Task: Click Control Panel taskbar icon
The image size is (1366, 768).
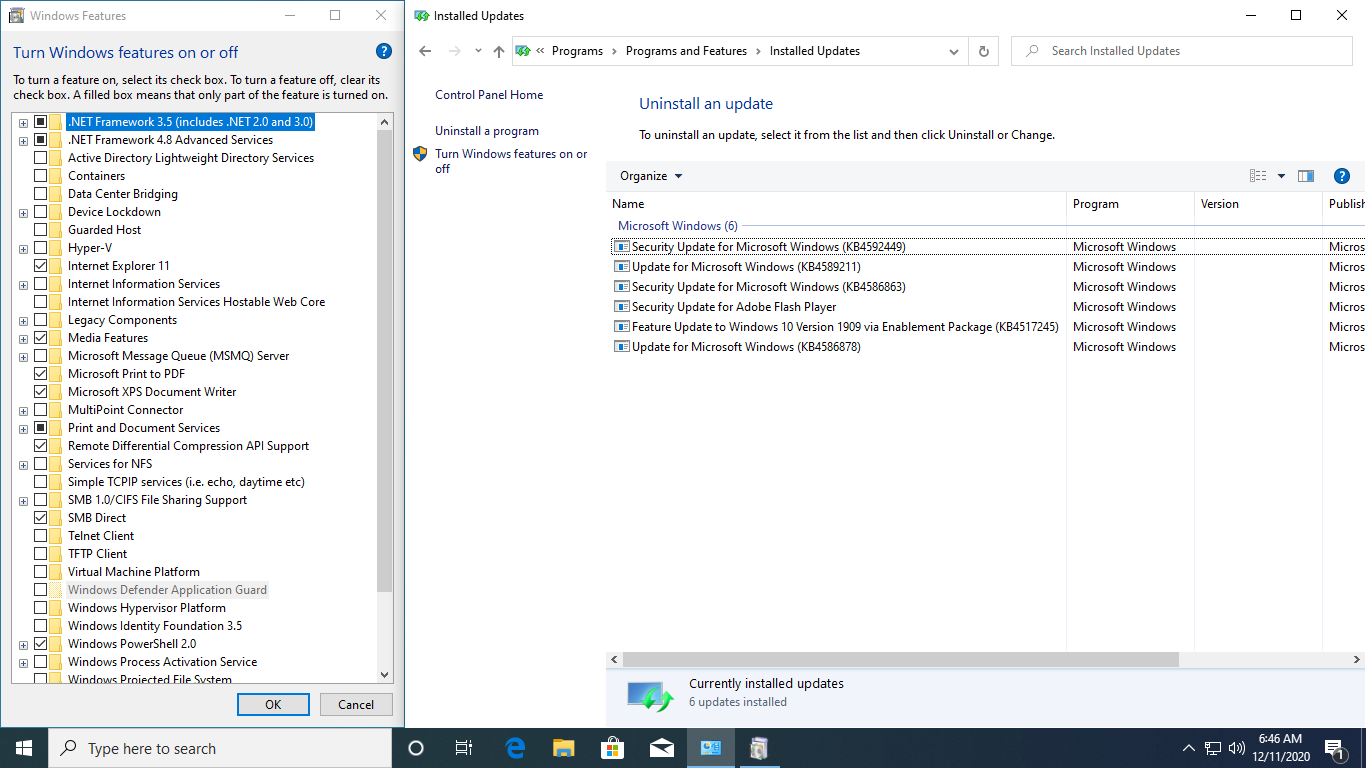Action: 710,748
